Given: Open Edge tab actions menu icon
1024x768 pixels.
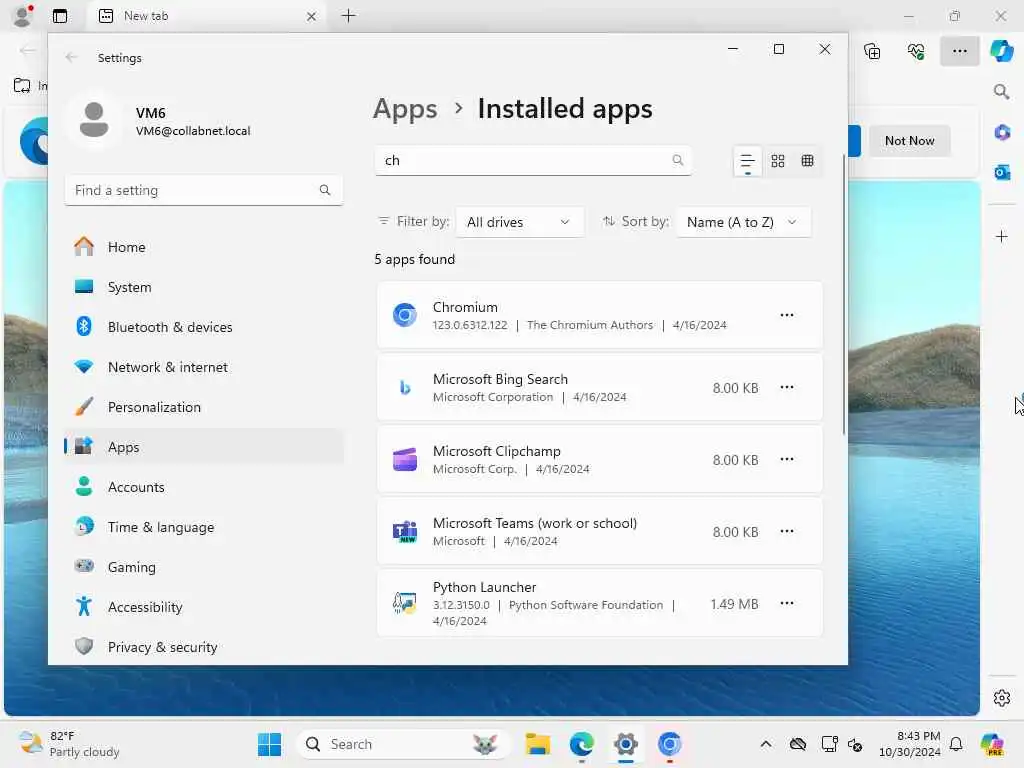Looking at the screenshot, I should coord(60,16).
